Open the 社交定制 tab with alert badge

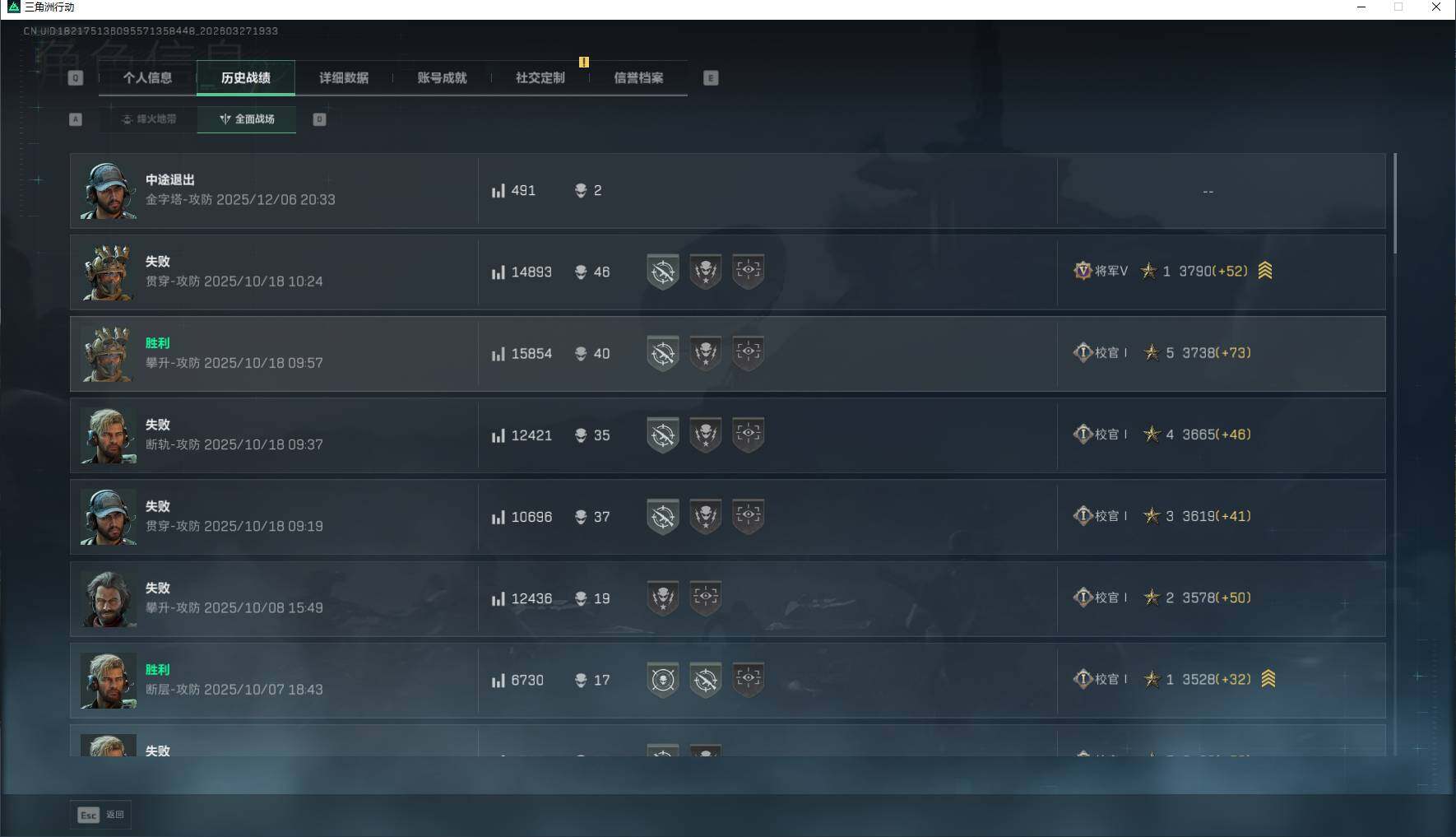pyautogui.click(x=540, y=78)
